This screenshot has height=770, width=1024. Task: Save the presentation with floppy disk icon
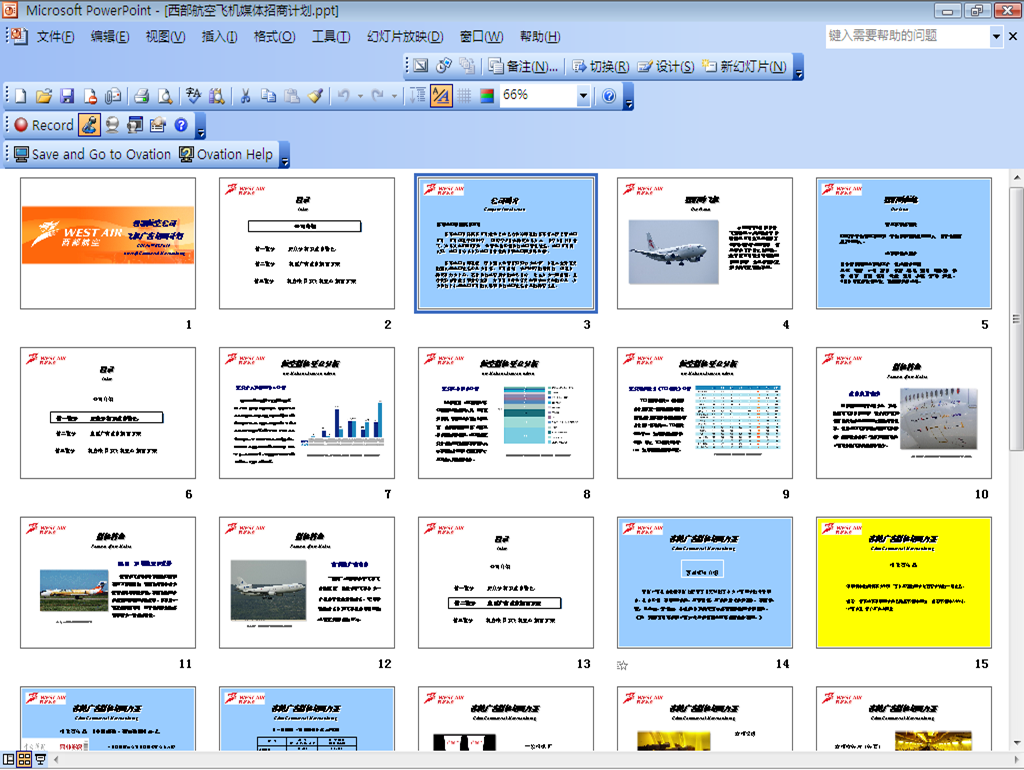click(x=67, y=96)
